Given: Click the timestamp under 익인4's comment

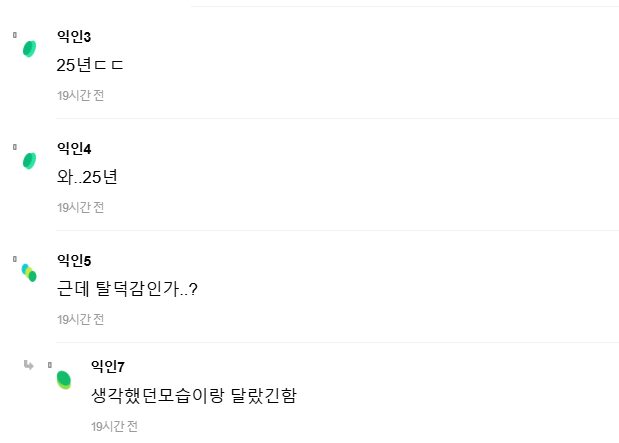Looking at the screenshot, I should 80,207.
